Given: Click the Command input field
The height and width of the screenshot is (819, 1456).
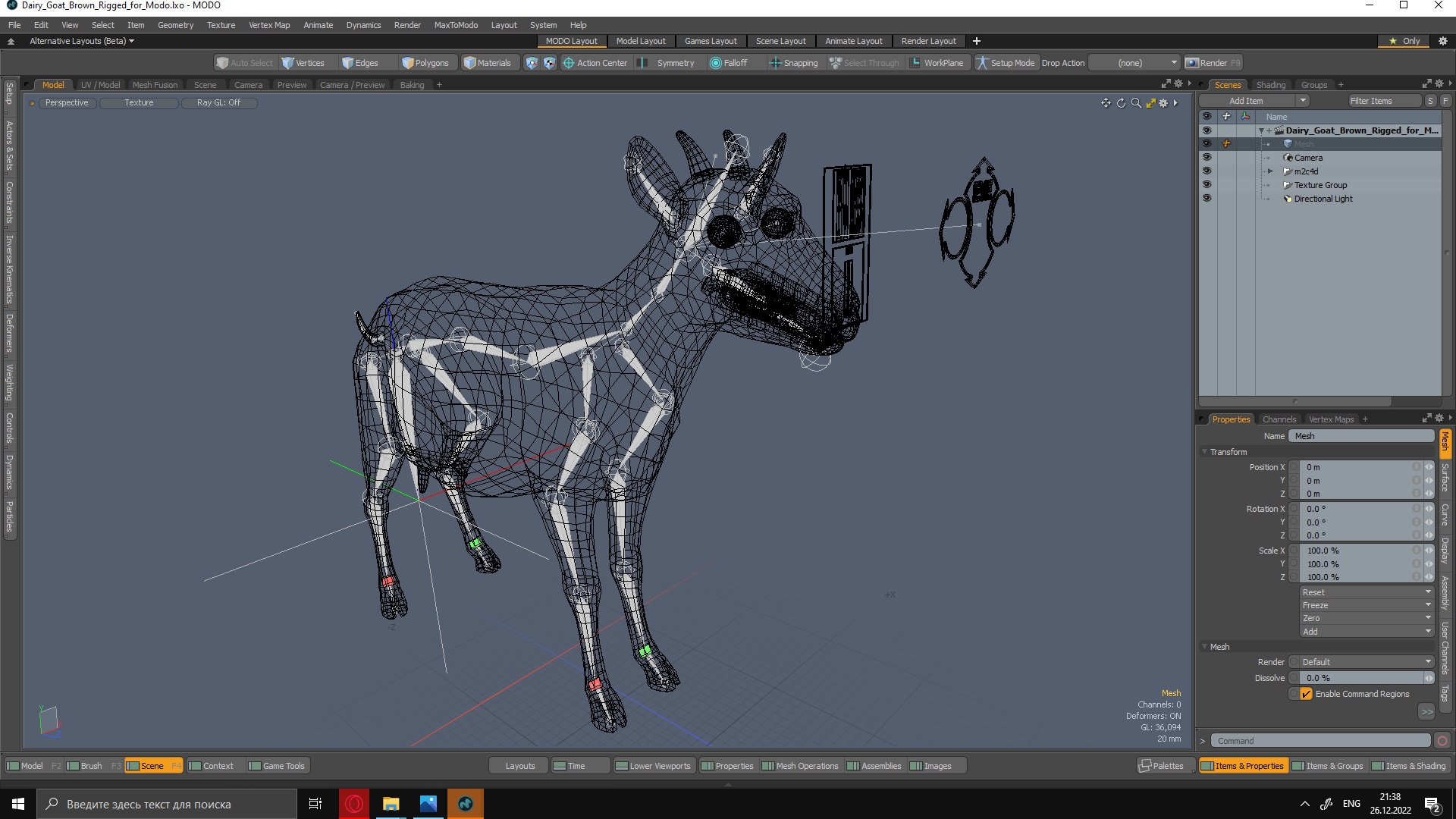Looking at the screenshot, I should (x=1320, y=741).
